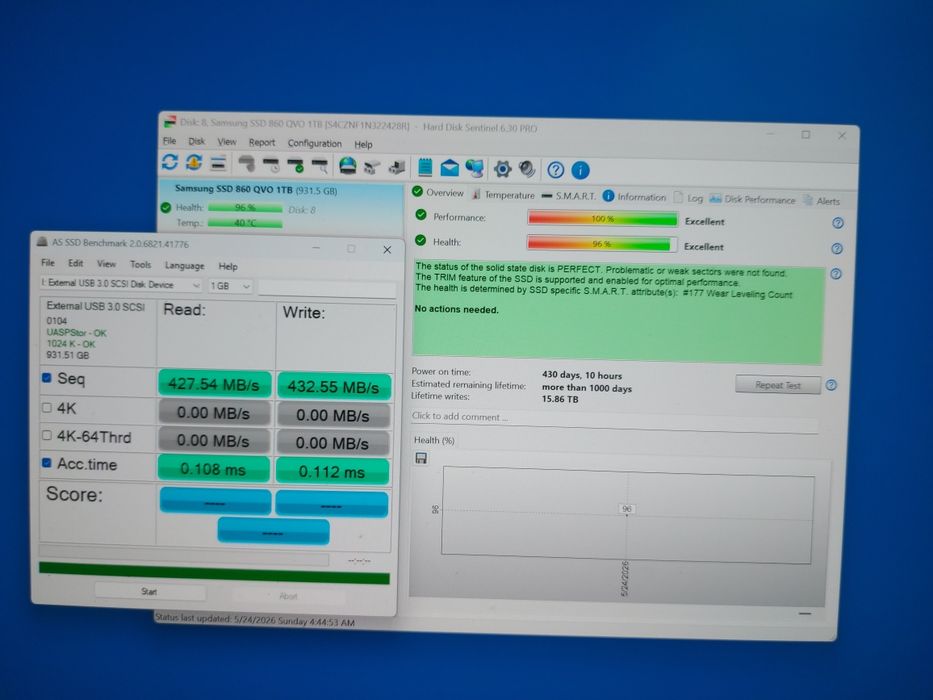Click the 0.108 ms read access time
The image size is (933, 700).
point(214,470)
